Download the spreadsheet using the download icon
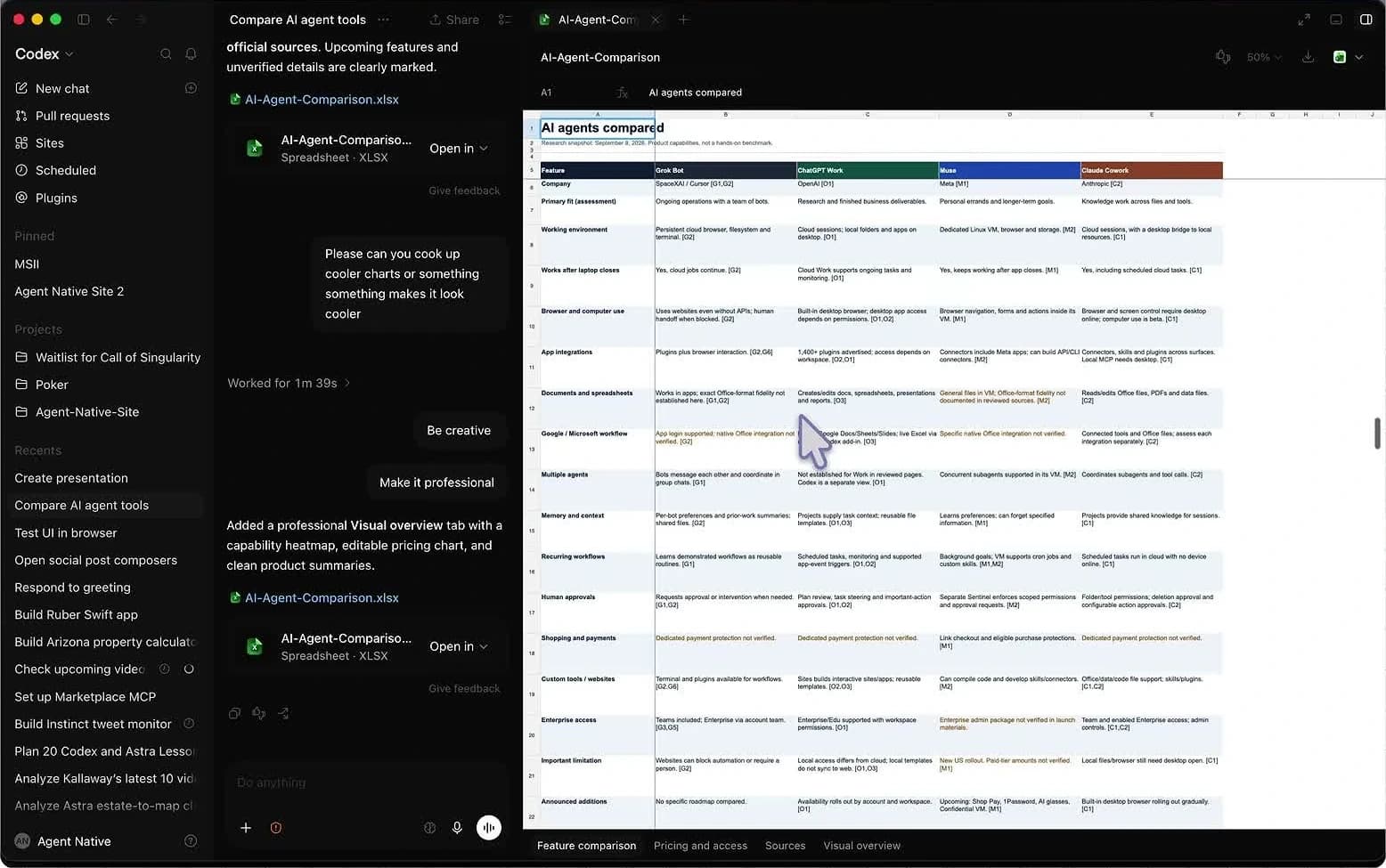 (x=1308, y=57)
